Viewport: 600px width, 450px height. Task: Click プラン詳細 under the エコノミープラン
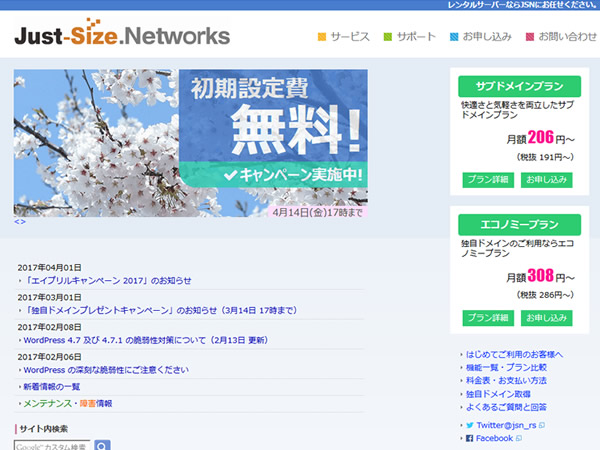[x=488, y=318]
